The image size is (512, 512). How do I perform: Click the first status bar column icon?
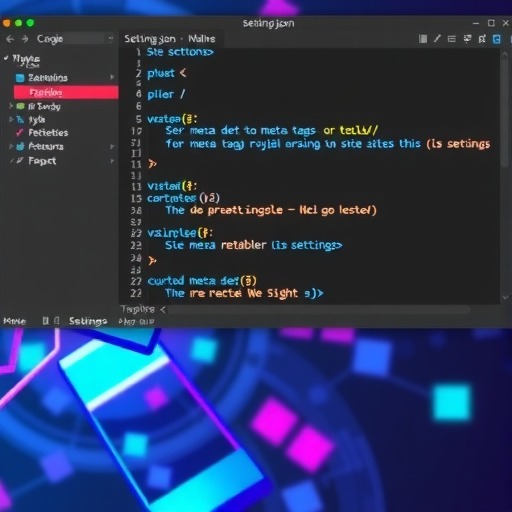[45, 321]
